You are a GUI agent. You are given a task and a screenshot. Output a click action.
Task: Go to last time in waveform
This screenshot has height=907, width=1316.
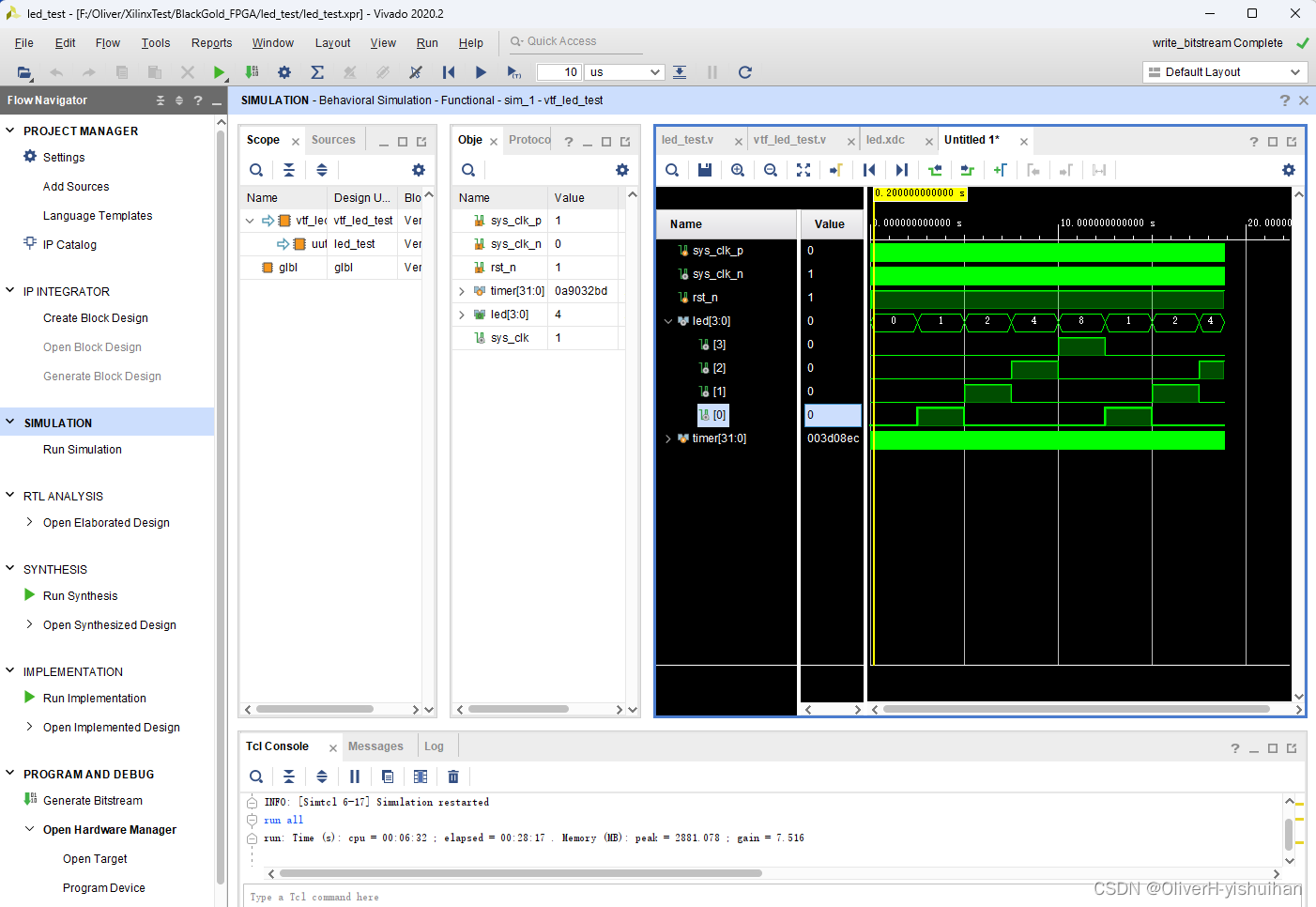(x=902, y=170)
